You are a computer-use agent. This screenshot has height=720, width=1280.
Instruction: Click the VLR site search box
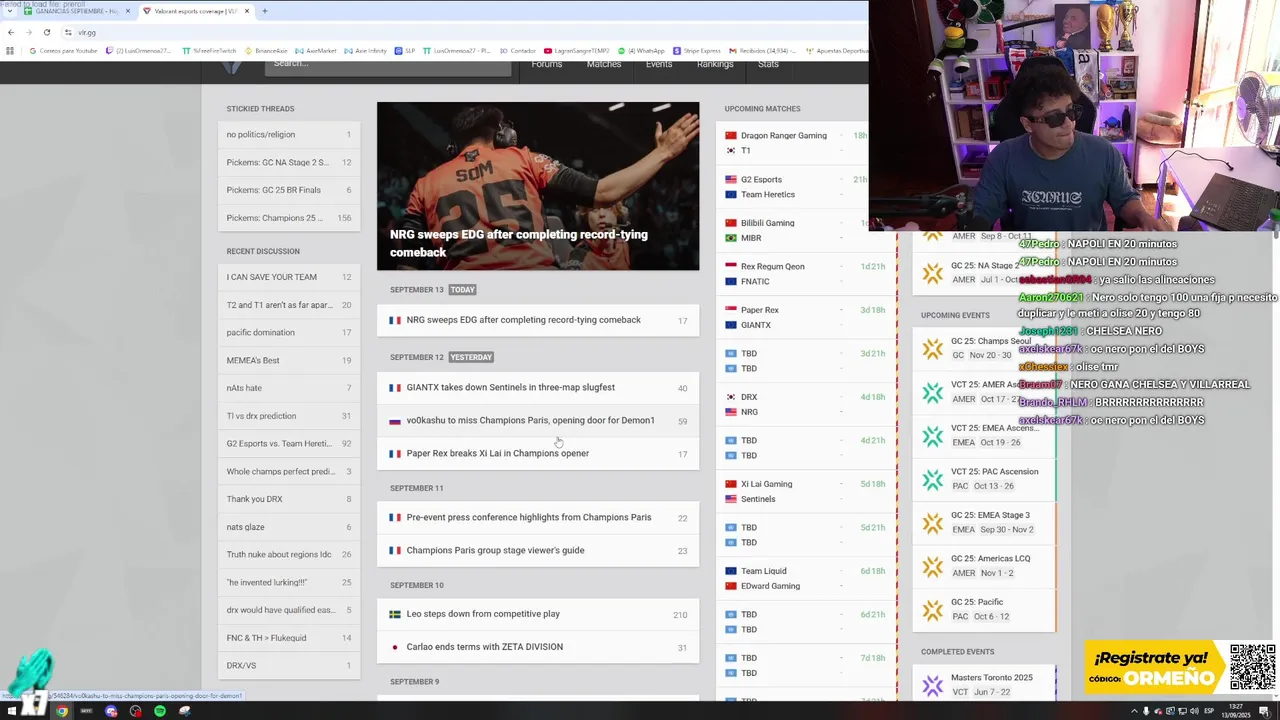tap(388, 63)
